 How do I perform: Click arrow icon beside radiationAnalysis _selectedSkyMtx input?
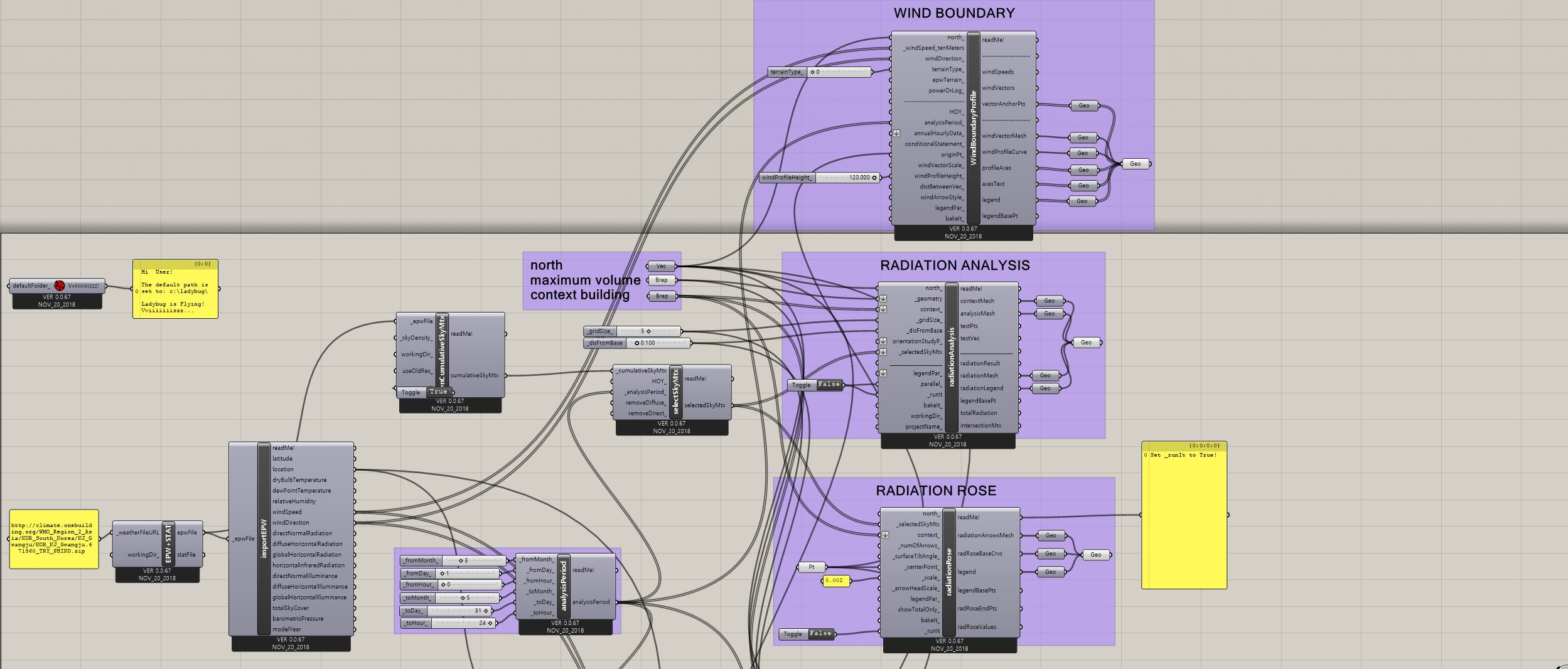point(883,352)
